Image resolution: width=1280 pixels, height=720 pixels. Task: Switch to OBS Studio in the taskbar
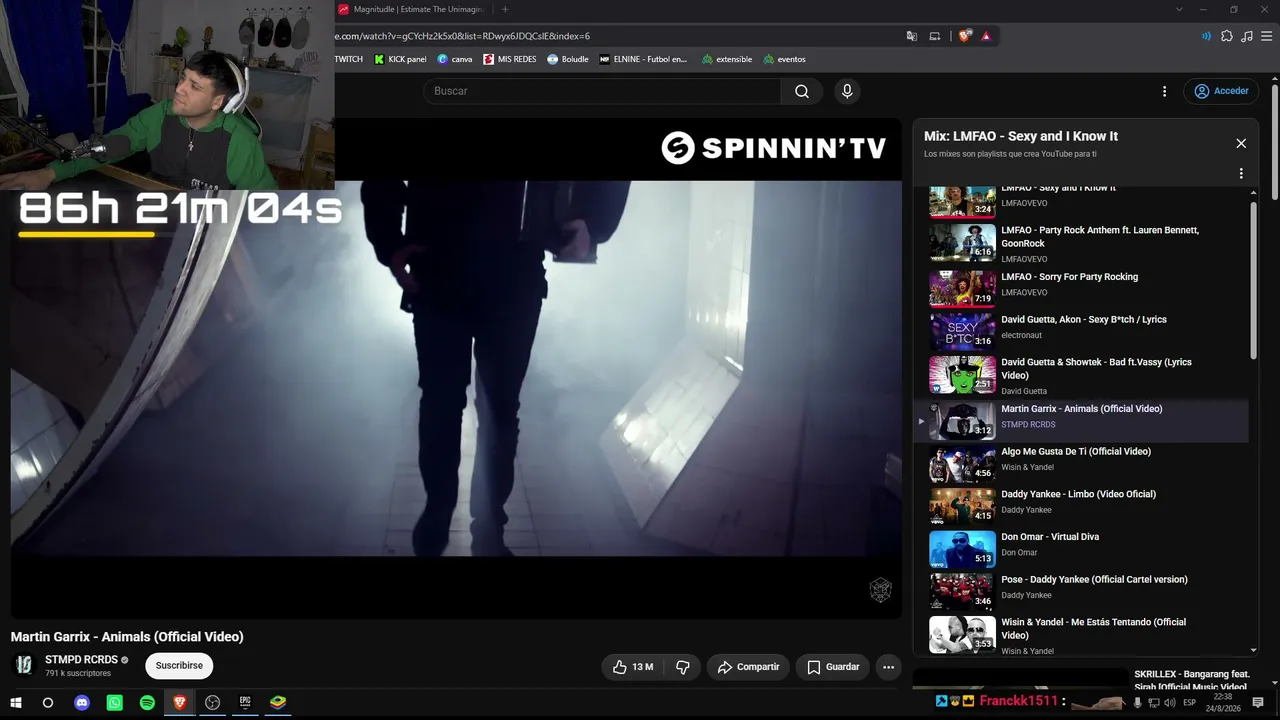tap(212, 703)
